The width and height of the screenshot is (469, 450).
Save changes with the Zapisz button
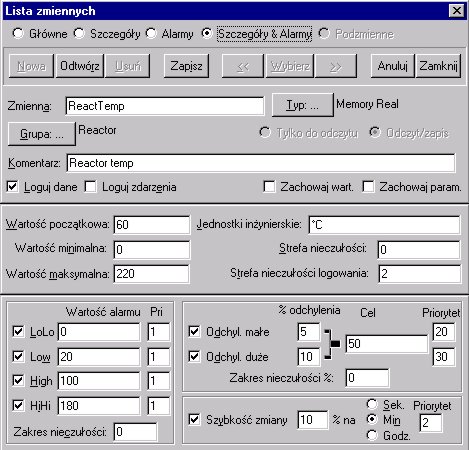pos(186,66)
